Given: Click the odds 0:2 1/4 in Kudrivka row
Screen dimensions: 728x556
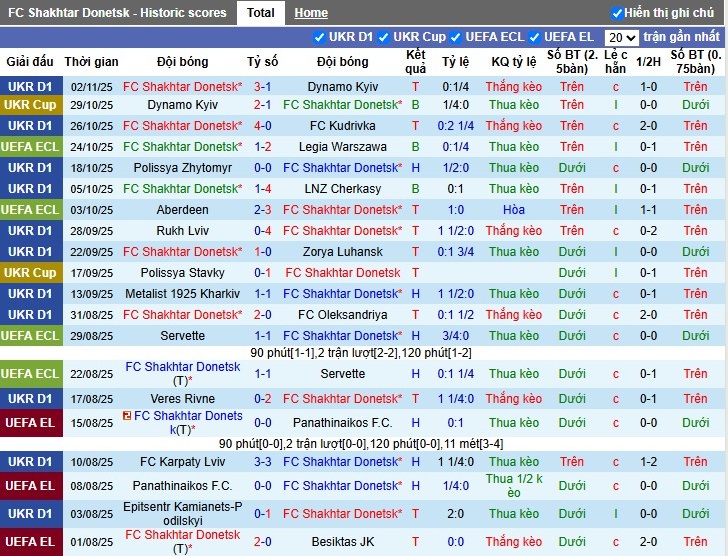Looking at the screenshot, I should (x=455, y=126).
